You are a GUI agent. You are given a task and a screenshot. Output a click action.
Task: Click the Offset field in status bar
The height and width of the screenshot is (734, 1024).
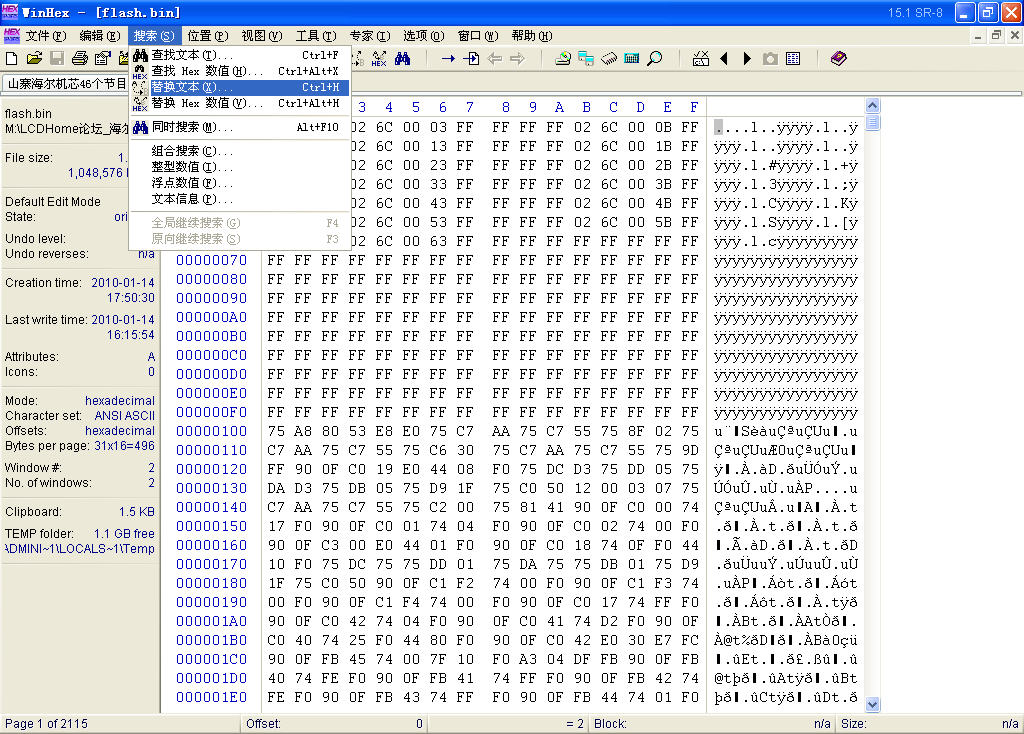334,724
